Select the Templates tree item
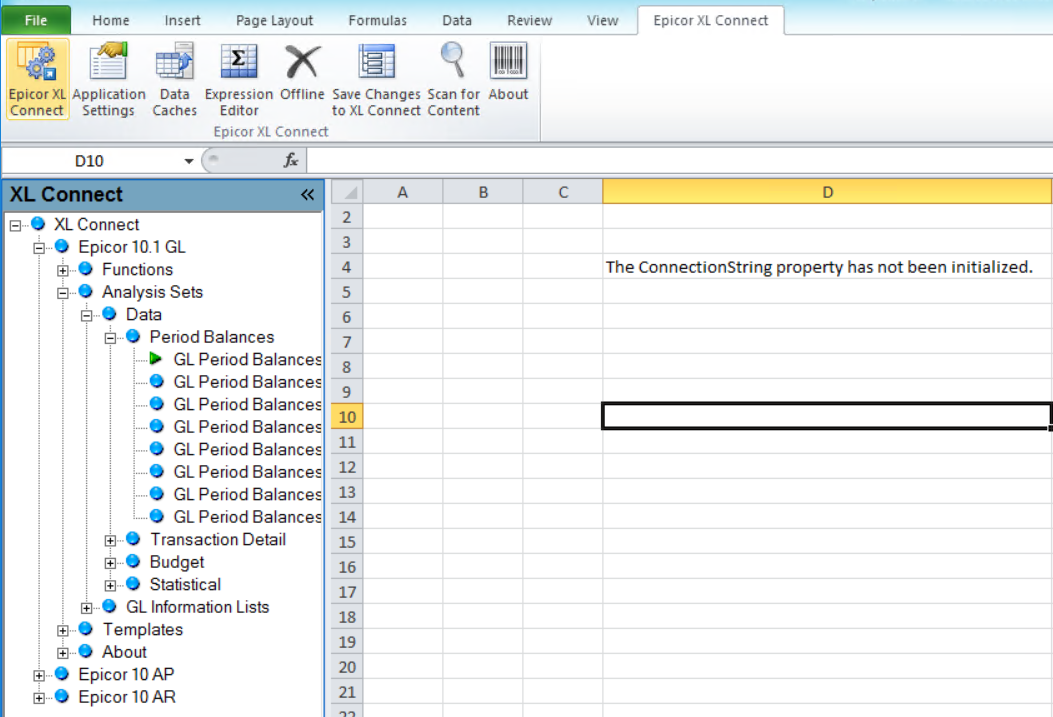Viewport: 1053px width, 717px height. [x=142, y=629]
